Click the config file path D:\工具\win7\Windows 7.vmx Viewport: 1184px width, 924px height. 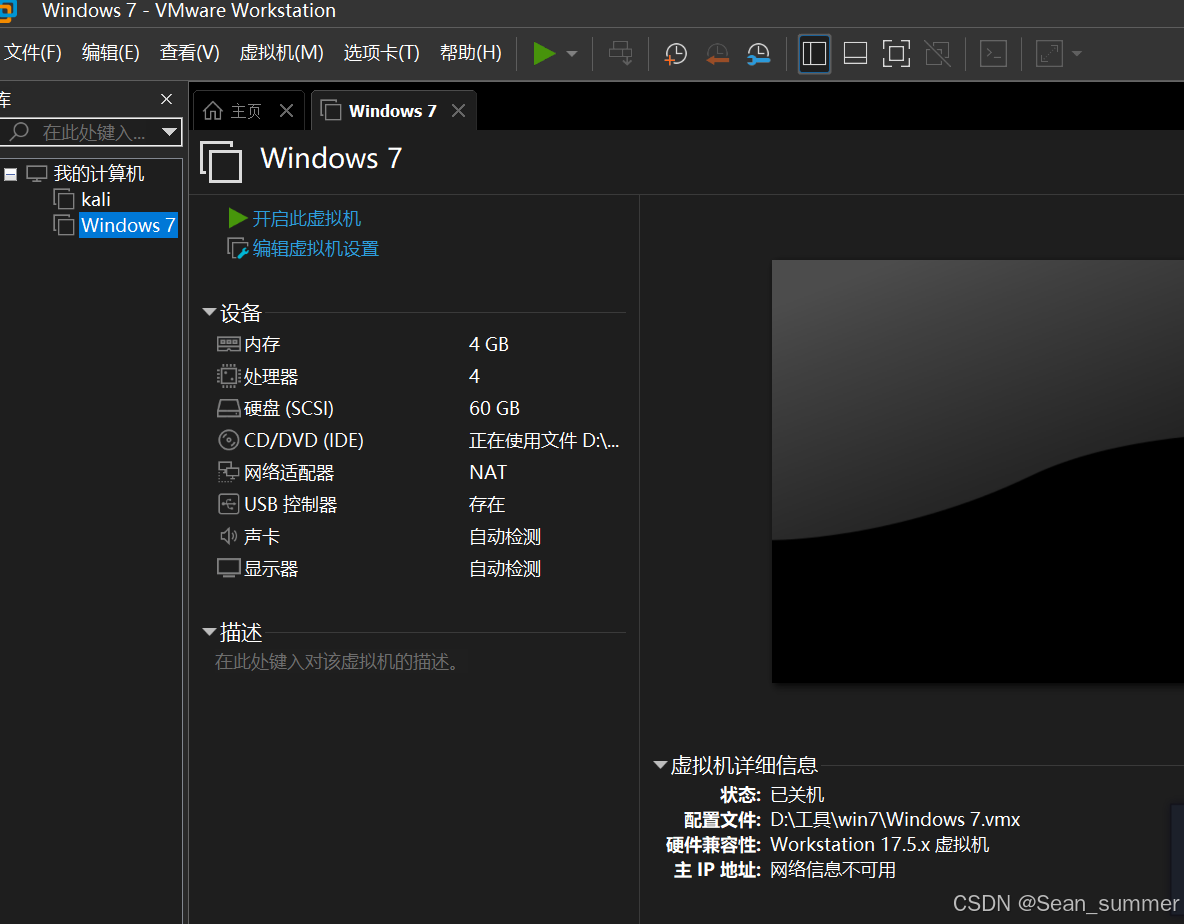click(895, 820)
